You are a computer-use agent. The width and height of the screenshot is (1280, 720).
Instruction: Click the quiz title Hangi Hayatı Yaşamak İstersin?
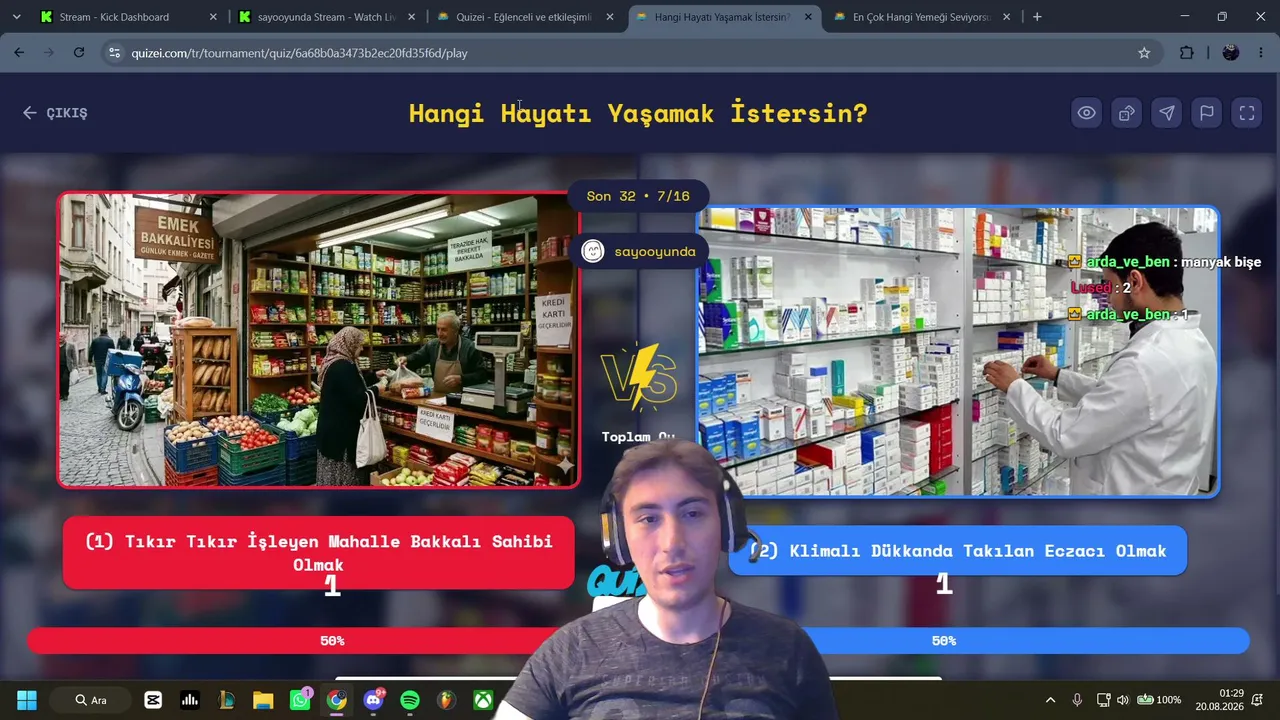[638, 113]
